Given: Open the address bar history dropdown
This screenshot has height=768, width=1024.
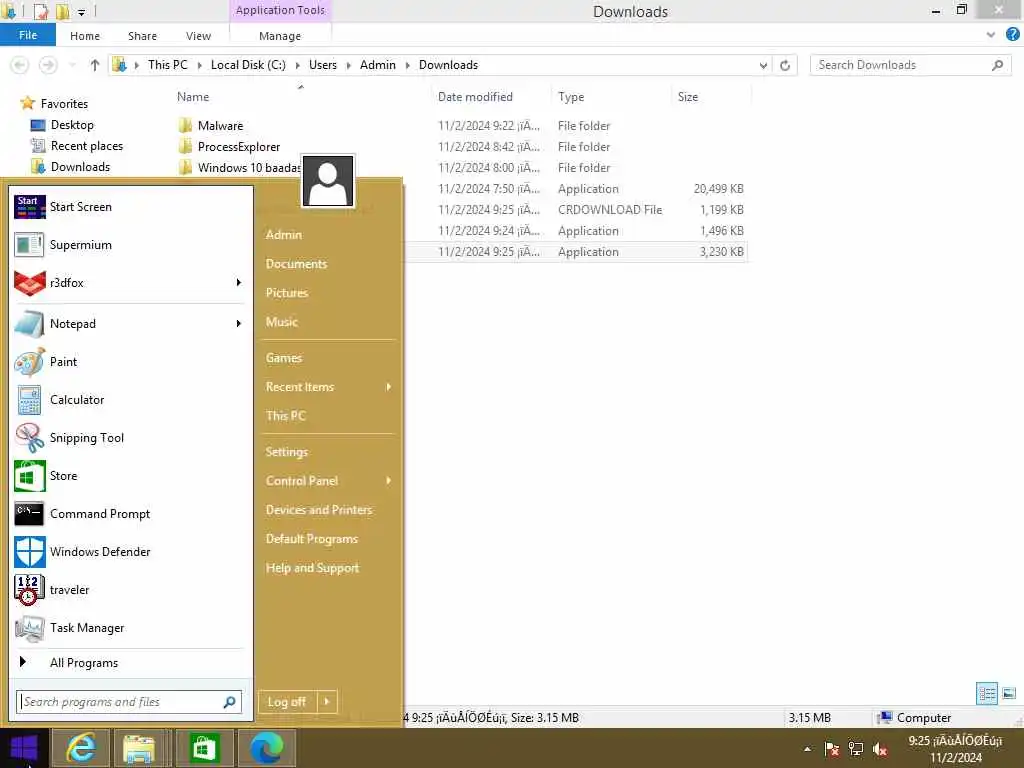Looking at the screenshot, I should [763, 65].
